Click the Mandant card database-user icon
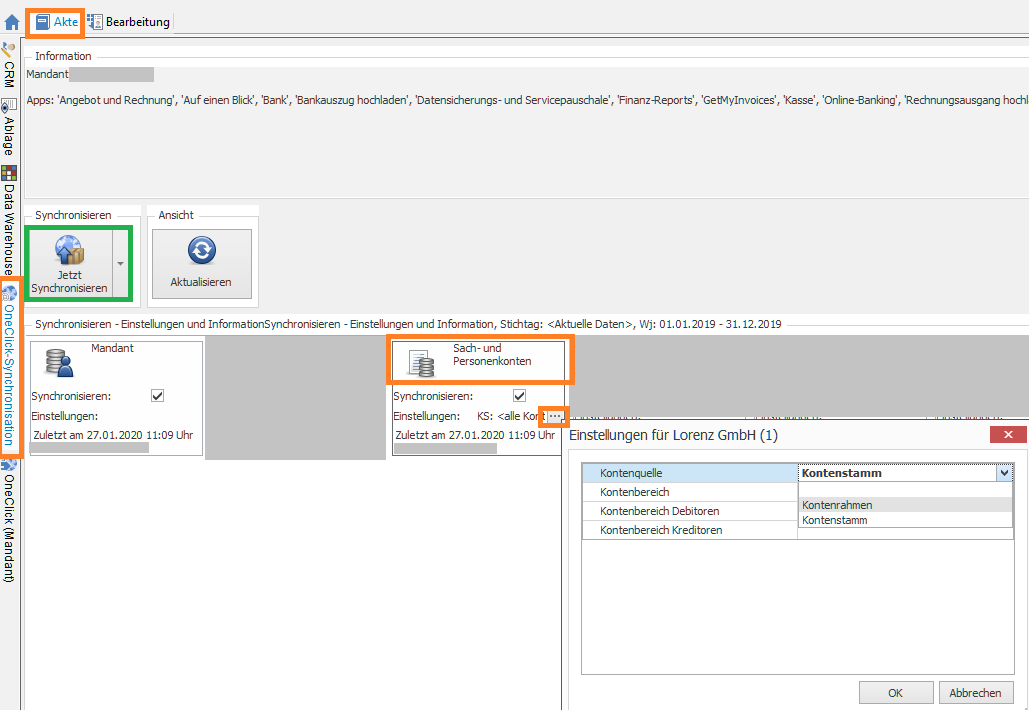The height and width of the screenshot is (710, 1029). (59, 363)
